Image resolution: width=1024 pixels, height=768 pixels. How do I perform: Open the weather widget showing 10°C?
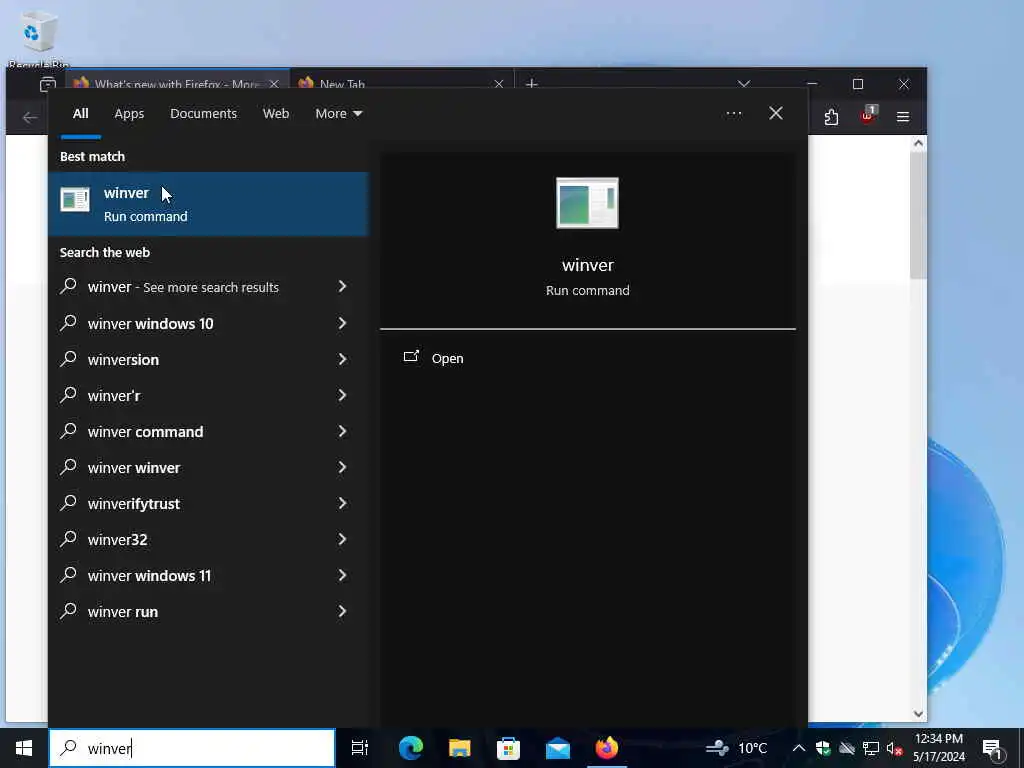tap(736, 748)
